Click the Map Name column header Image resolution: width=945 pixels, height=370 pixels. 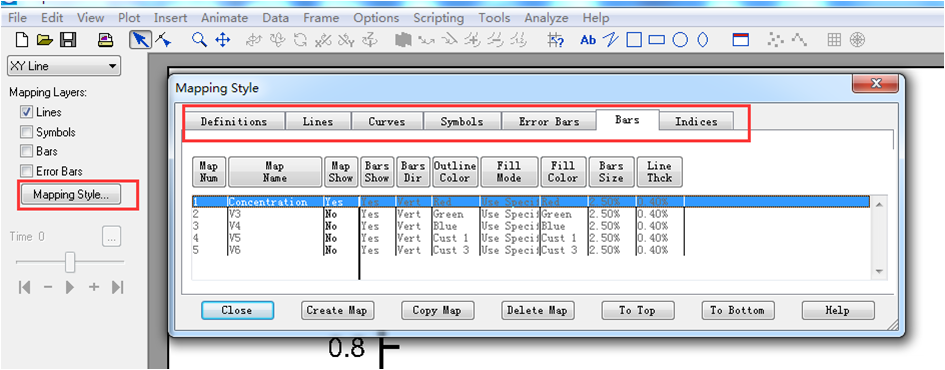click(x=275, y=172)
